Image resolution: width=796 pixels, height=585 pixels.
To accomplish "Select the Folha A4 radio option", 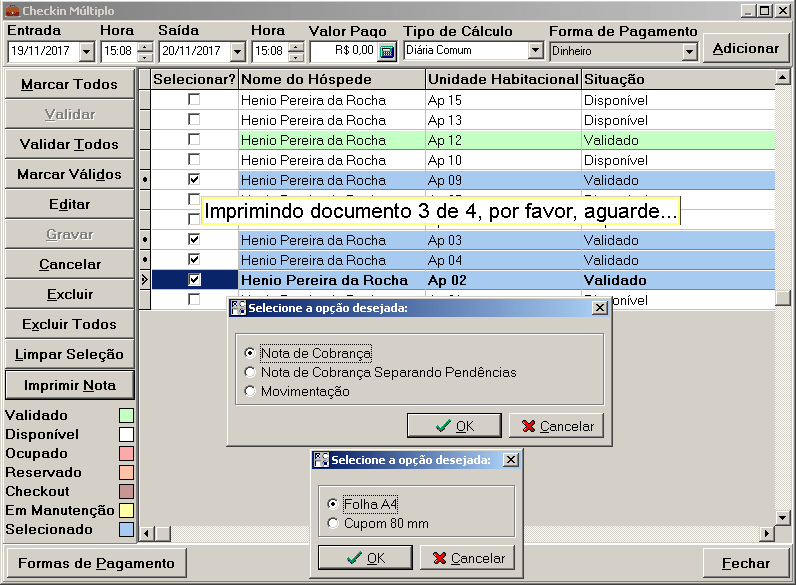I will [x=333, y=504].
